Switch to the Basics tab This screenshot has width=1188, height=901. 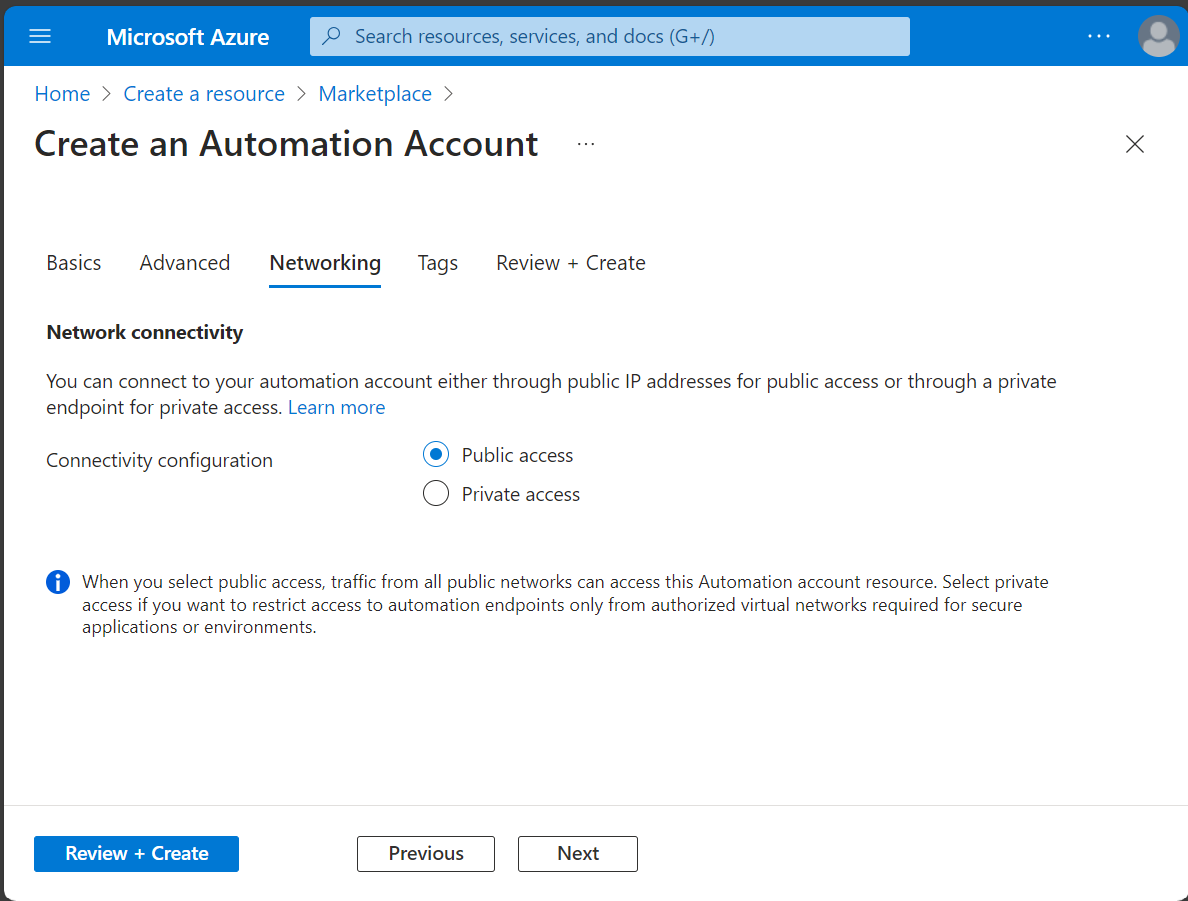[x=73, y=262]
